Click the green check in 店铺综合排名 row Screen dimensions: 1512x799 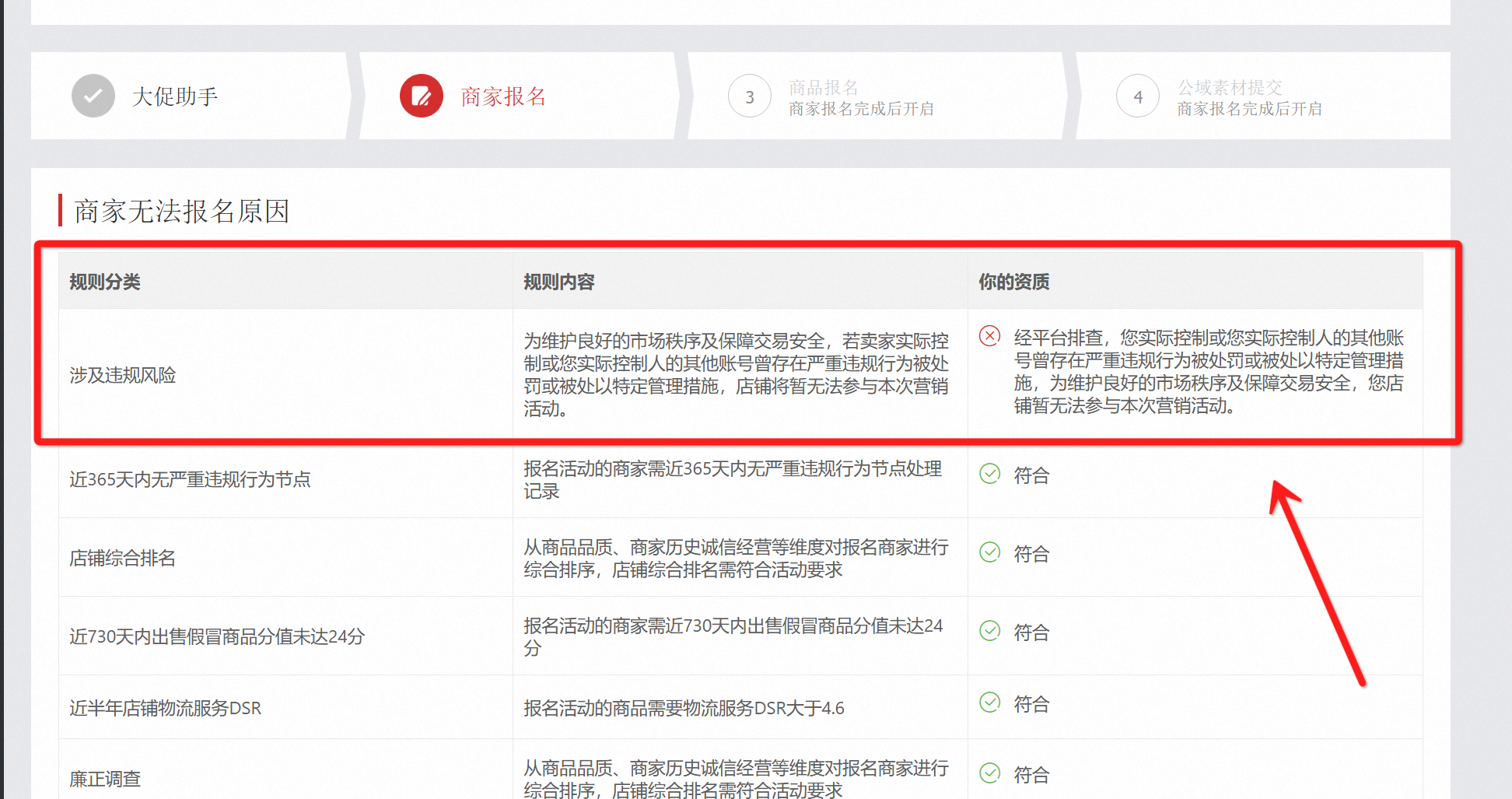point(990,552)
